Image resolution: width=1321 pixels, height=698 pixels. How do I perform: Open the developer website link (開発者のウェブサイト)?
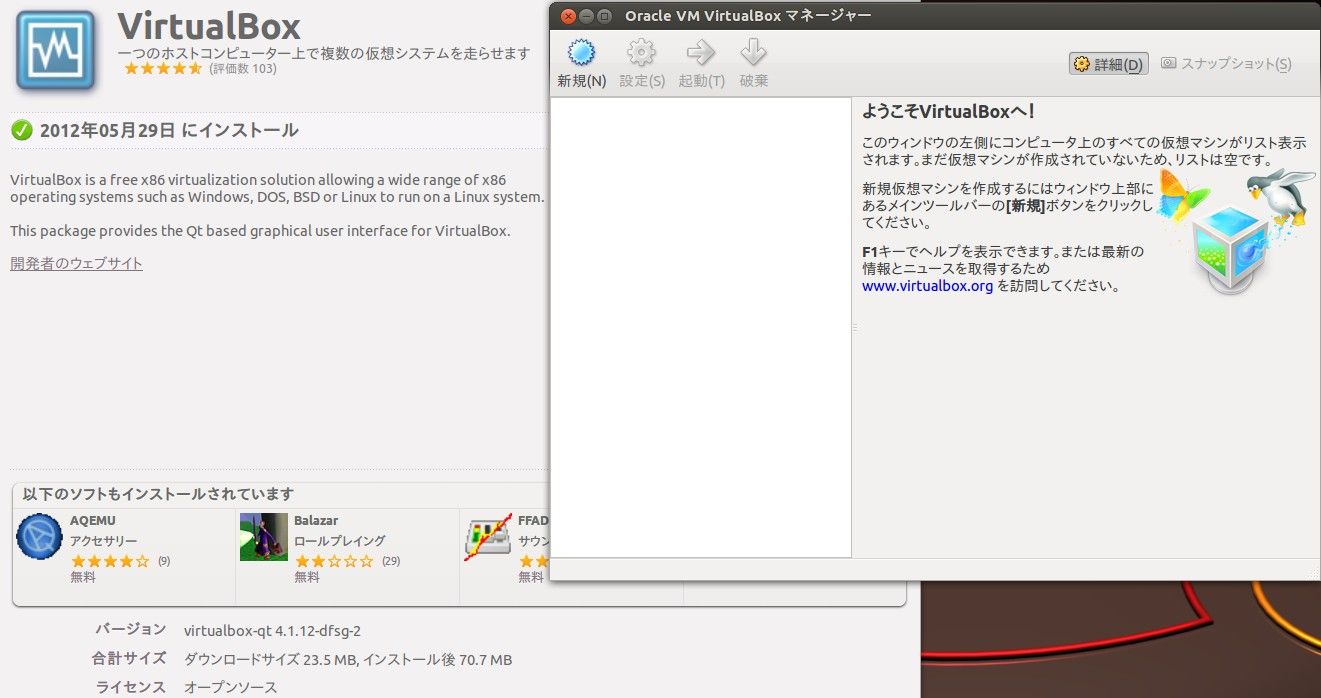click(x=77, y=264)
